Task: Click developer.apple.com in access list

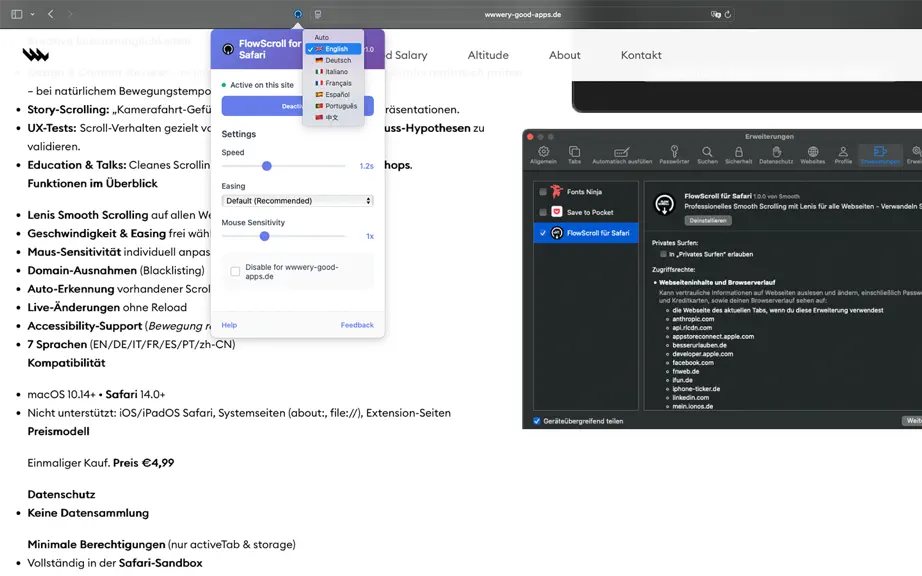Action: (703, 354)
